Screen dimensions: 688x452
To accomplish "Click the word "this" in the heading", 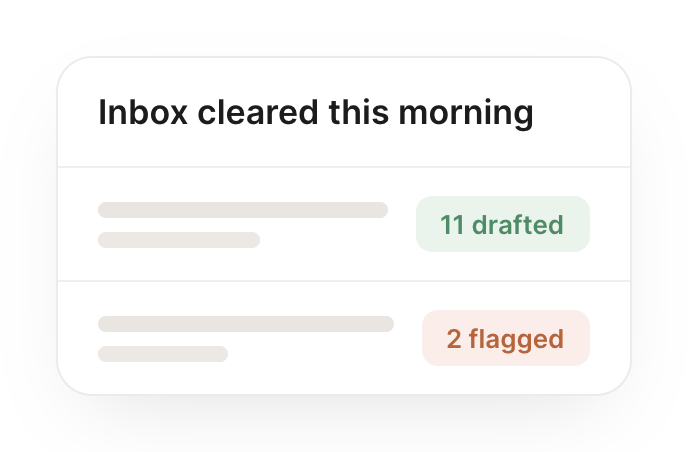I will pos(358,112).
